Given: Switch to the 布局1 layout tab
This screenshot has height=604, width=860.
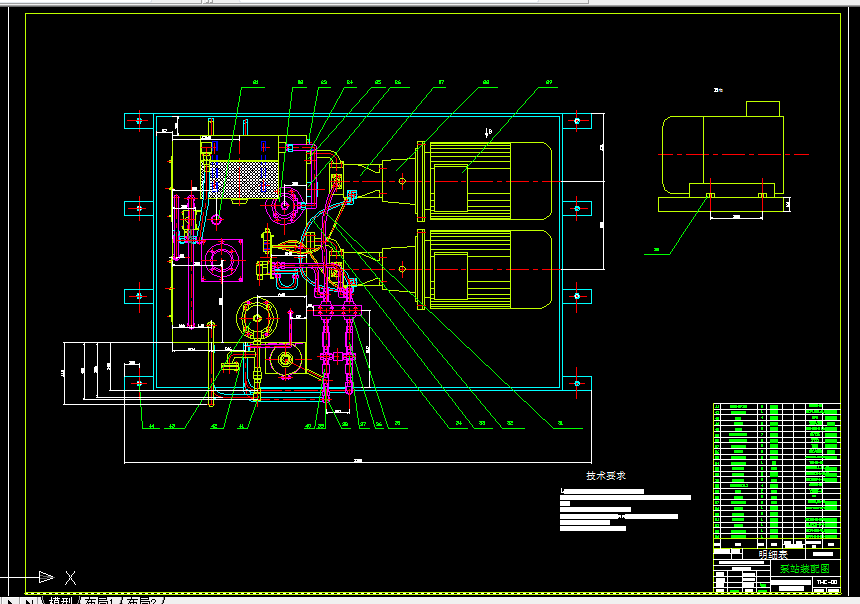Looking at the screenshot, I should point(99,601).
